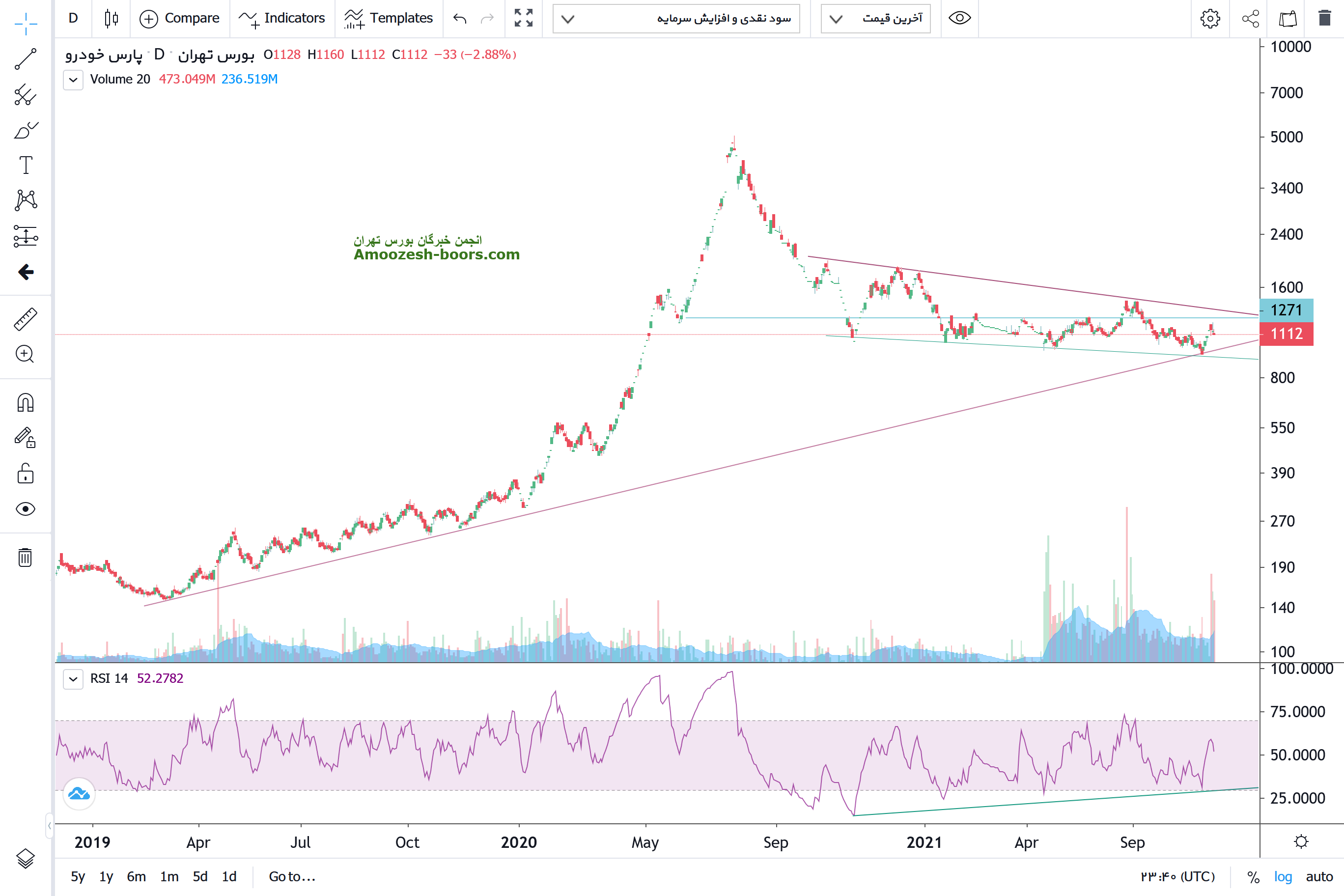This screenshot has height=896, width=1344.
Task: Toggle auto scale for price axis
Action: click(1319, 876)
